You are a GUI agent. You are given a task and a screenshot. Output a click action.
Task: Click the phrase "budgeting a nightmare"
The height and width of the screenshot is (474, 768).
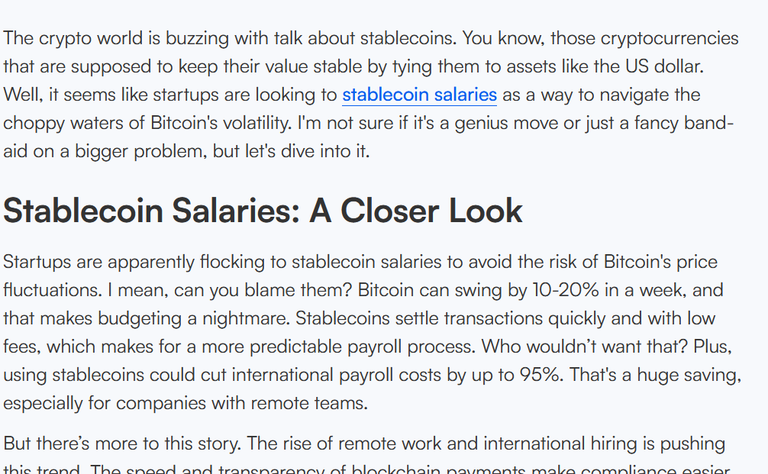(x=193, y=318)
